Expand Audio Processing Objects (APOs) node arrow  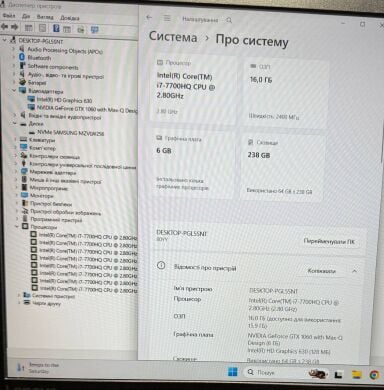pos(14,49)
